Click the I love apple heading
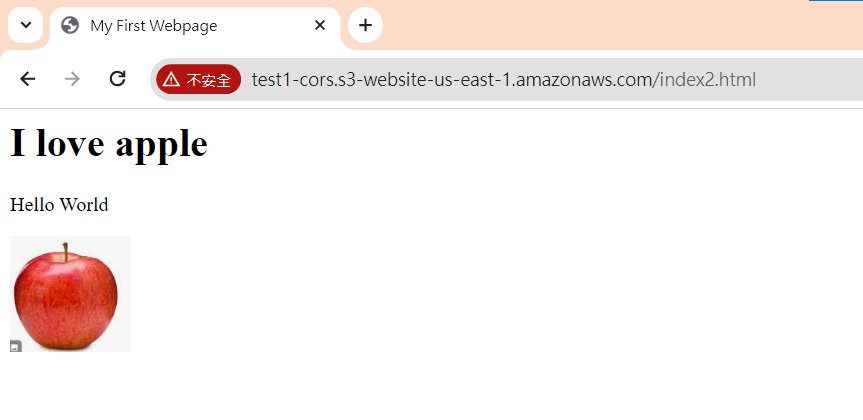 109,143
